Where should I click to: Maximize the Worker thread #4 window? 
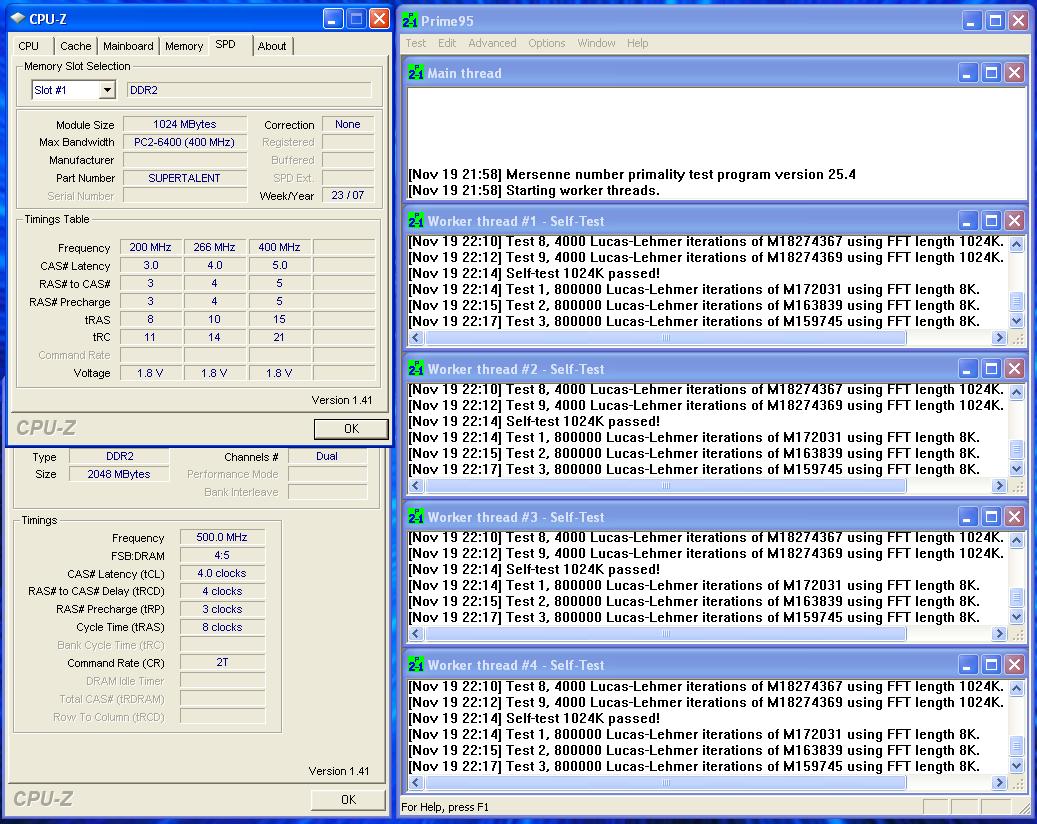(x=991, y=665)
